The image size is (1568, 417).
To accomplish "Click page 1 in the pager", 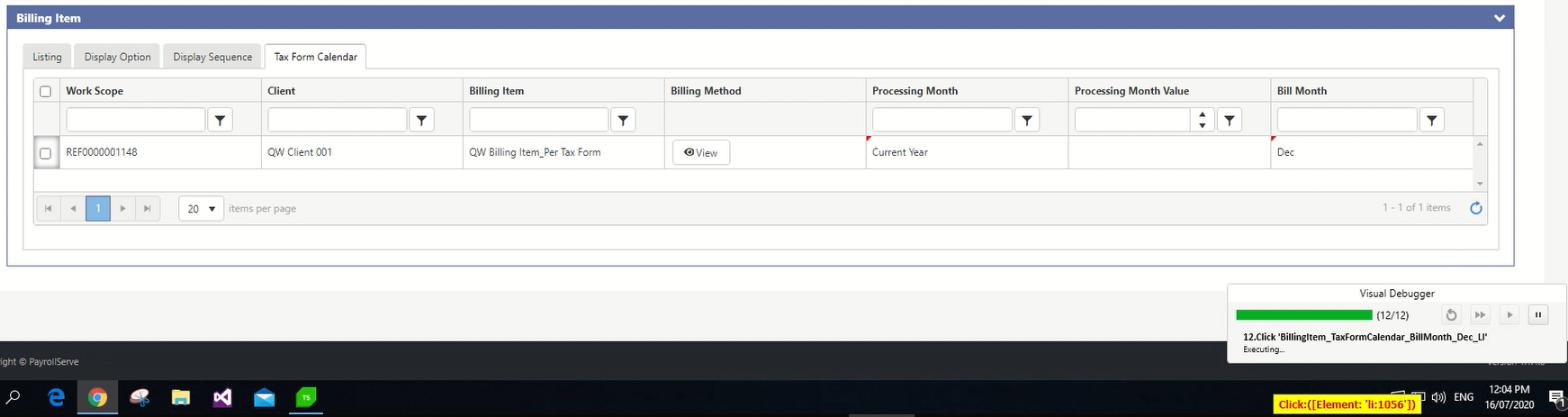I will point(97,208).
